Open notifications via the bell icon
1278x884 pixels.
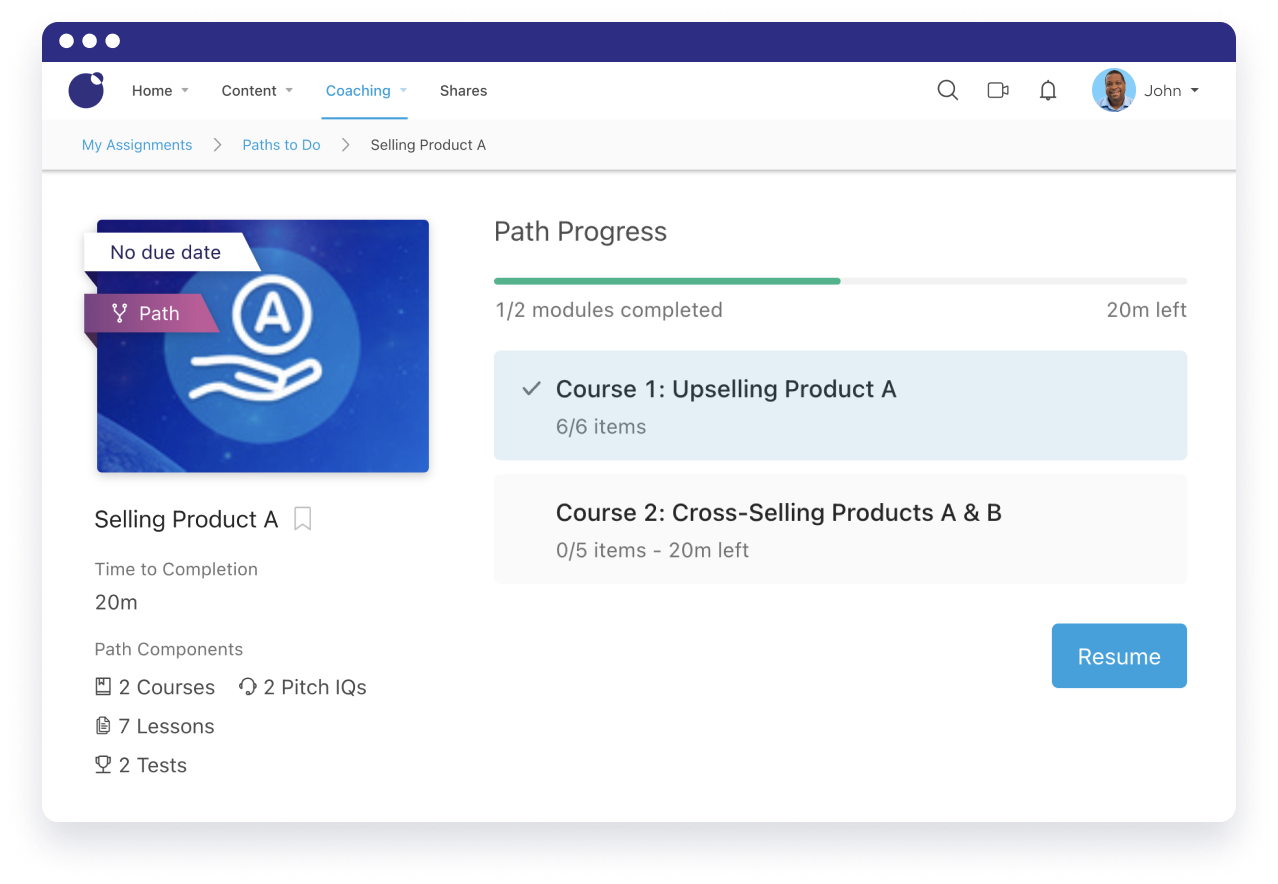1047,90
